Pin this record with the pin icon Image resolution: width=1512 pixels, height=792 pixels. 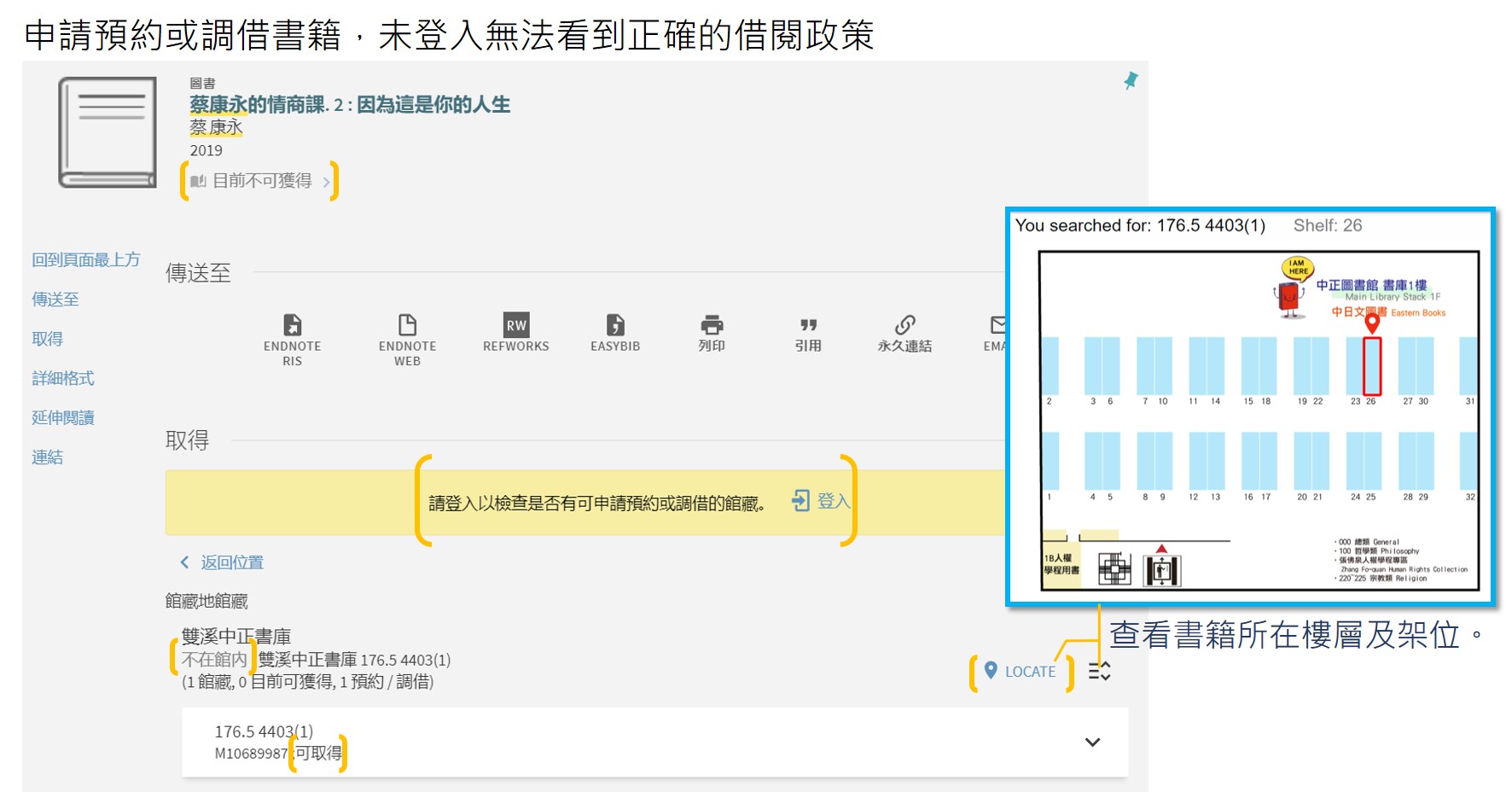pyautogui.click(x=1131, y=80)
